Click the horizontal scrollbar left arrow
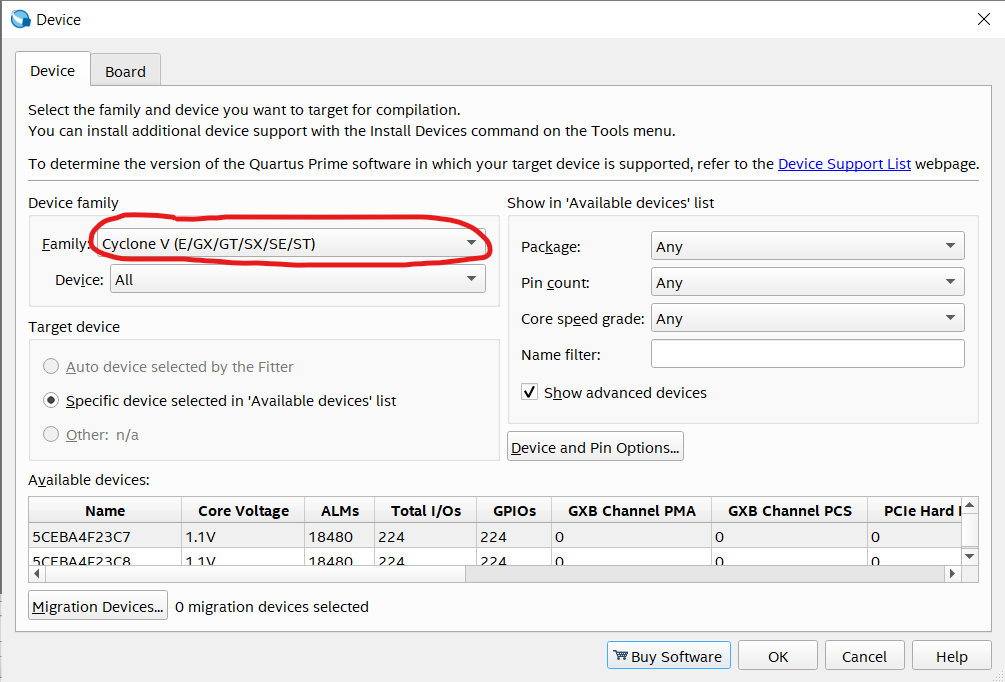 tap(37, 573)
